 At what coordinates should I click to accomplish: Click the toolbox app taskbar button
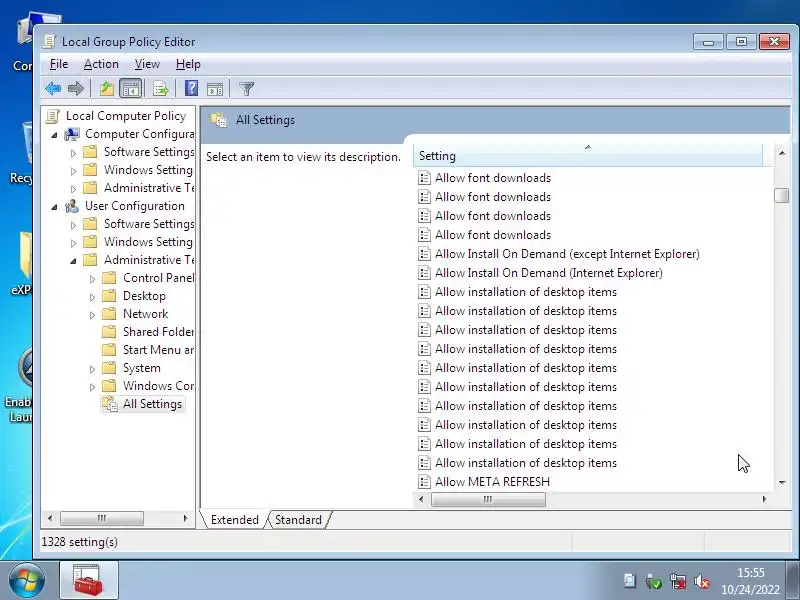point(89,580)
